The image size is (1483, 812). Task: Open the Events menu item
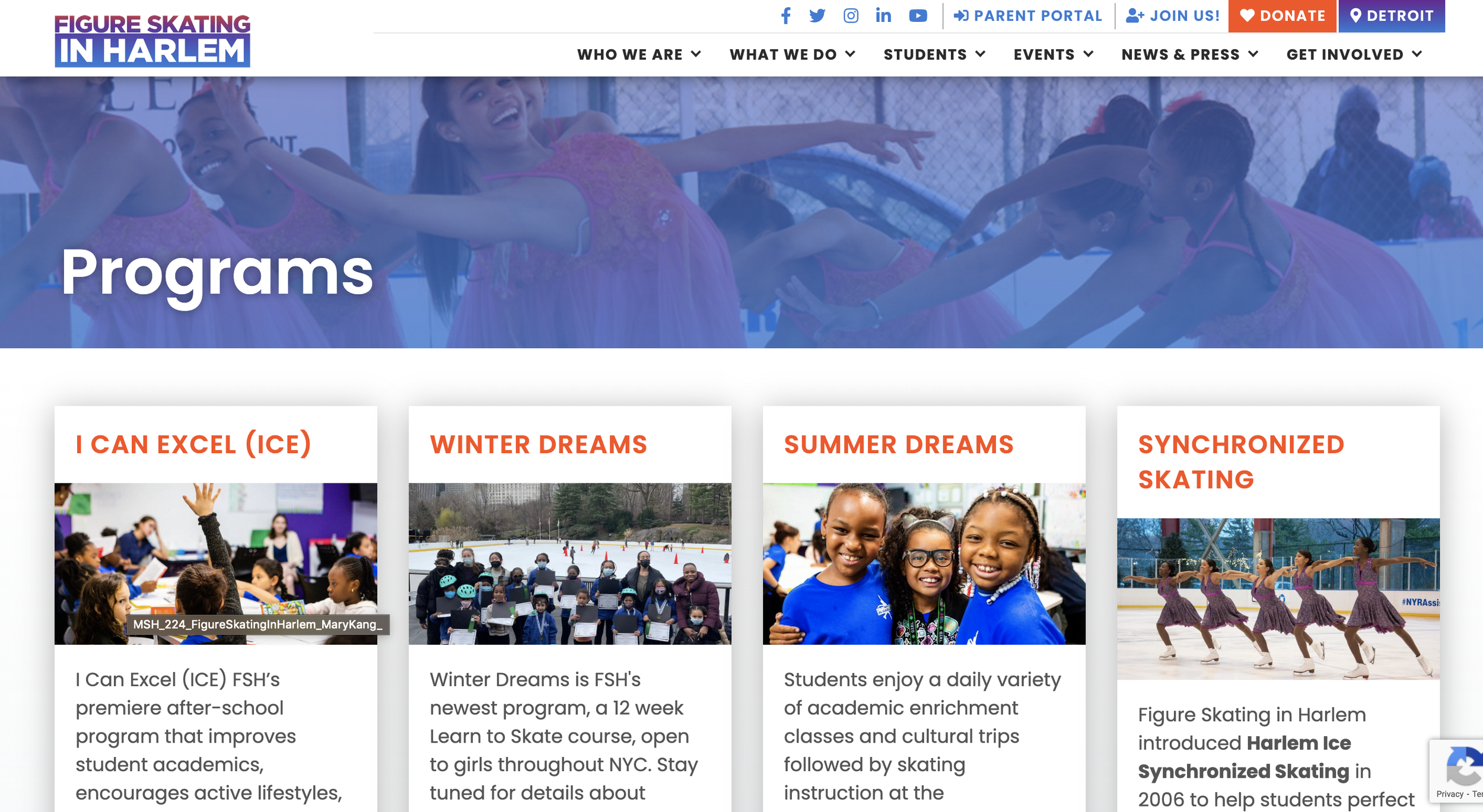(x=1054, y=55)
